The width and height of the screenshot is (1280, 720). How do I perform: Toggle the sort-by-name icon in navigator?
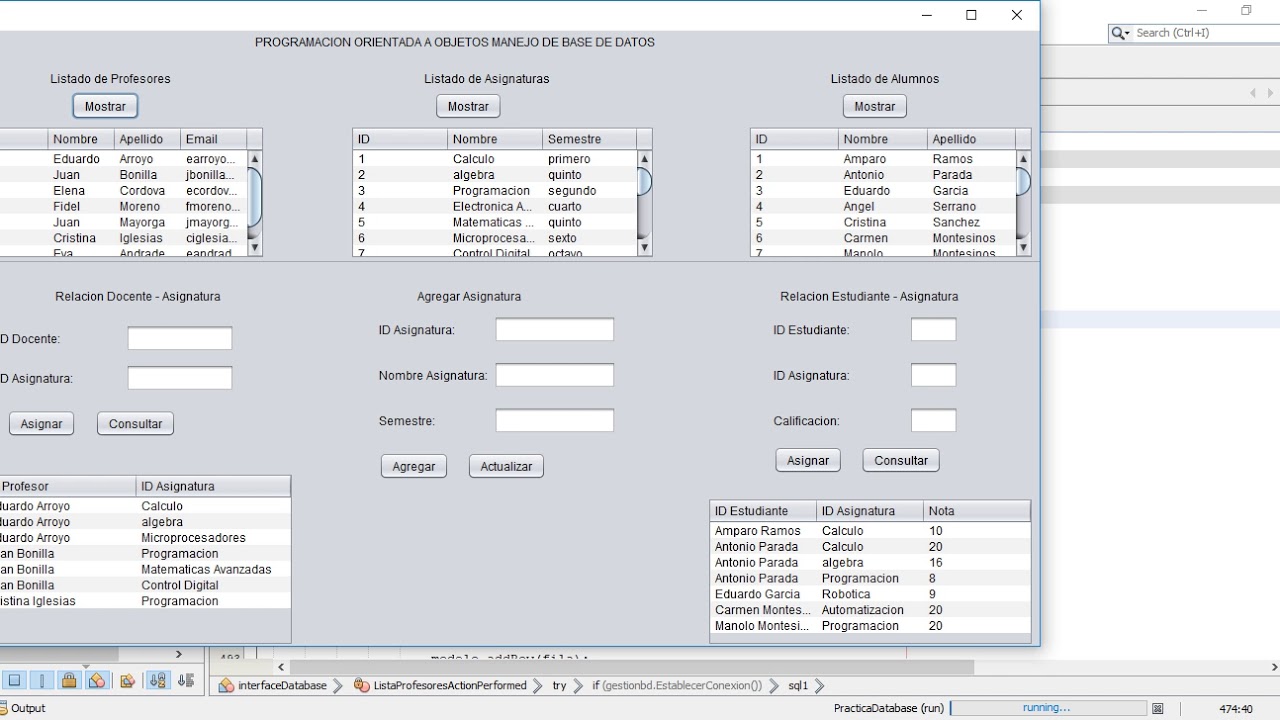158,681
